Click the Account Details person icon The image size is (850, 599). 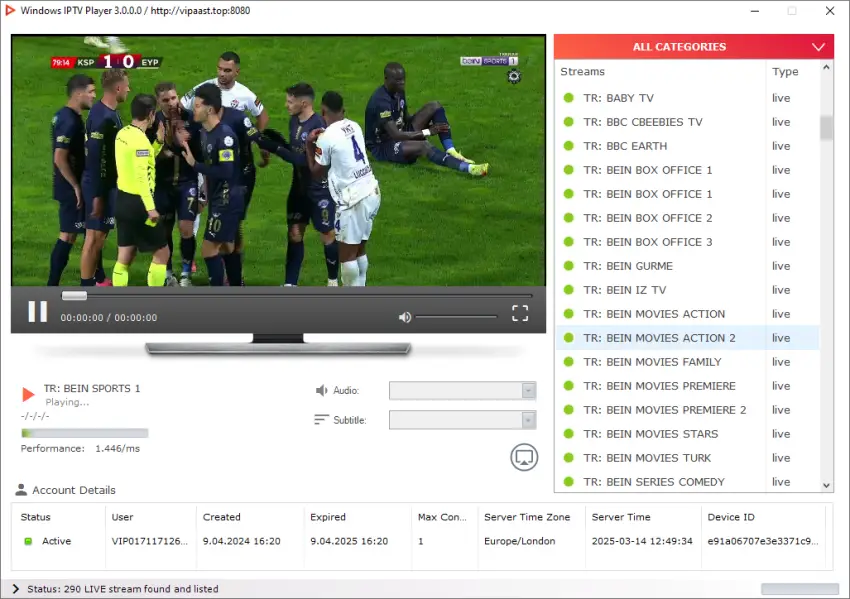(x=21, y=489)
